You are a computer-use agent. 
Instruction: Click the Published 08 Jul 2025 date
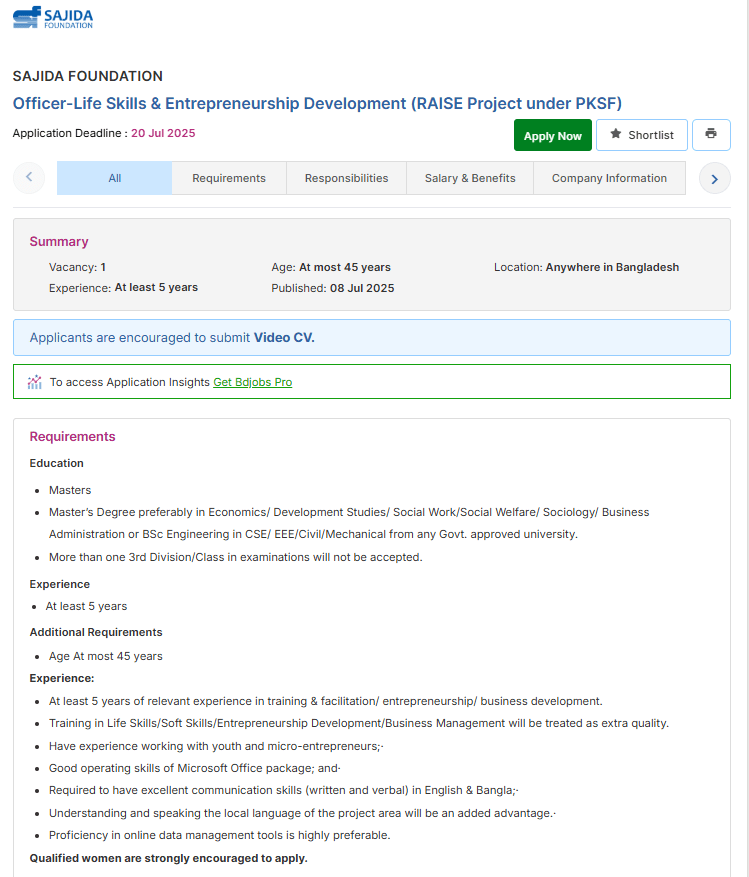click(x=362, y=288)
